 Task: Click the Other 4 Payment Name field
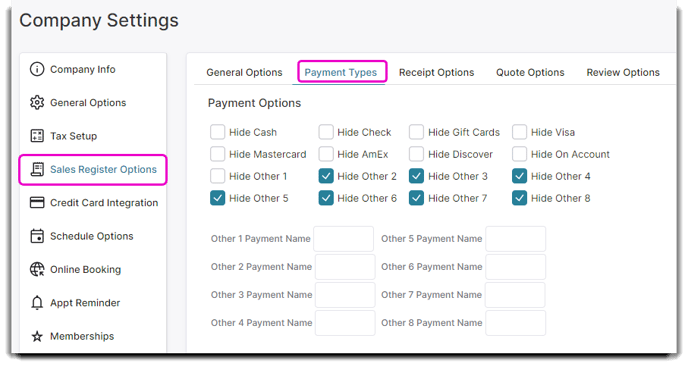pyautogui.click(x=345, y=323)
